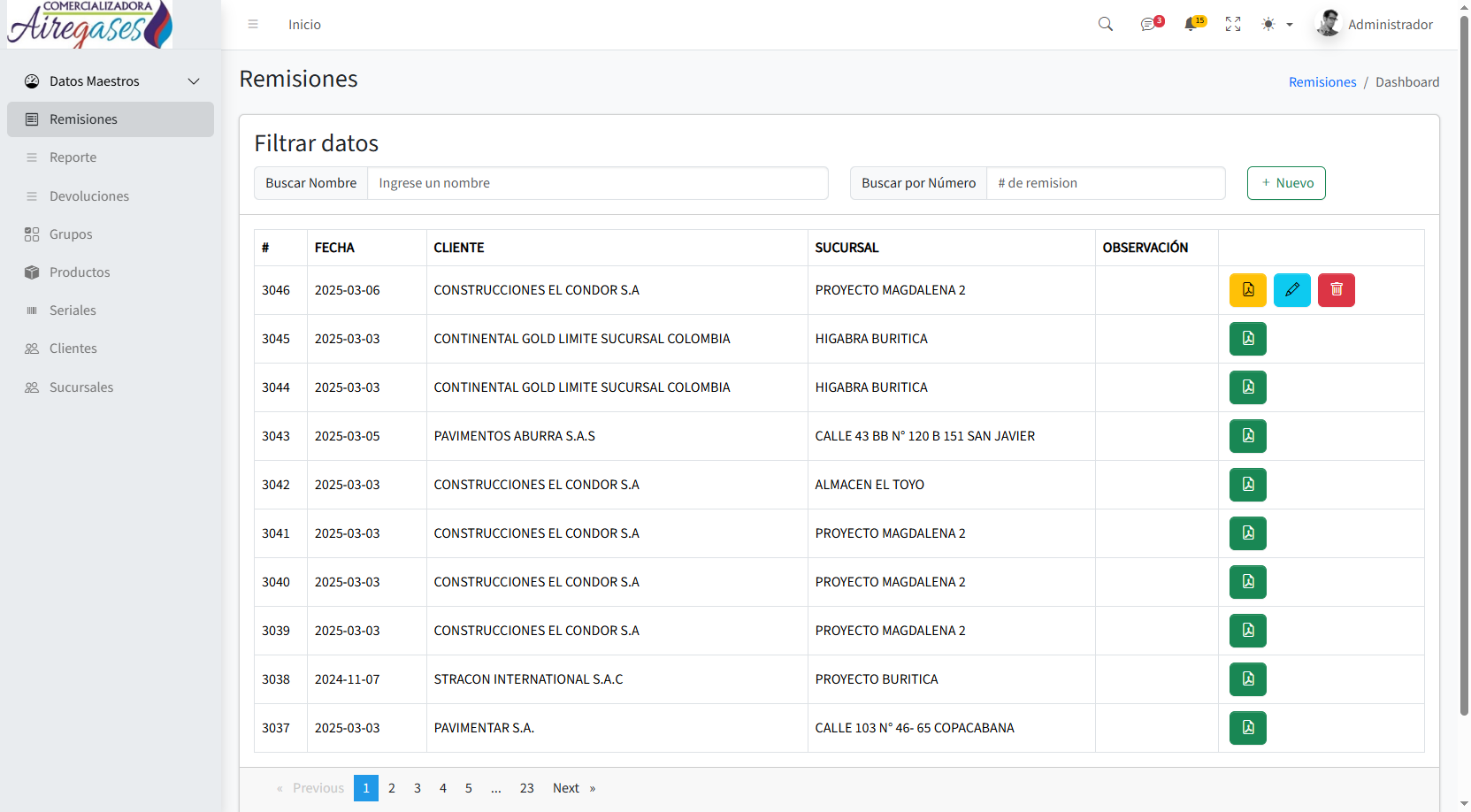This screenshot has width=1471, height=812.
Task: Click yellow PDF icon for remision 3046
Action: [x=1247, y=290]
